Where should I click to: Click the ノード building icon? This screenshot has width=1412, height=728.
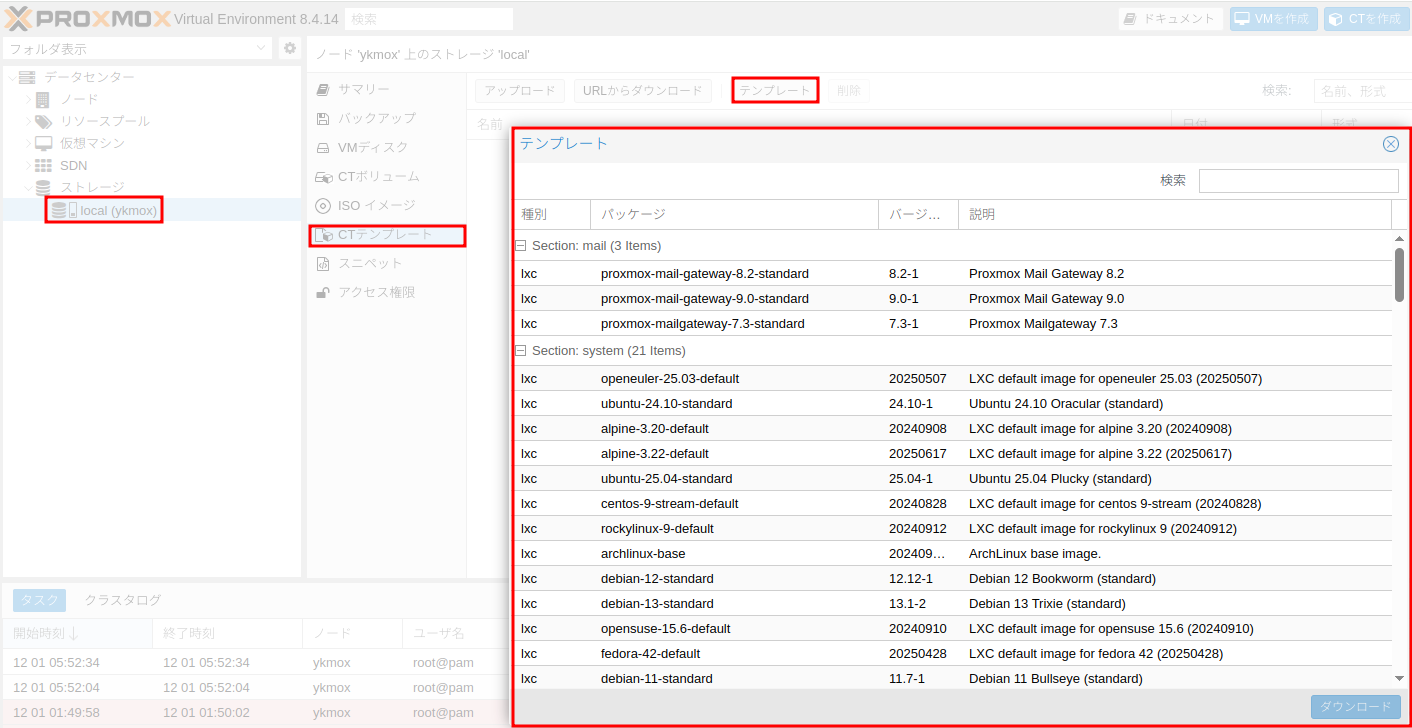coord(42,99)
